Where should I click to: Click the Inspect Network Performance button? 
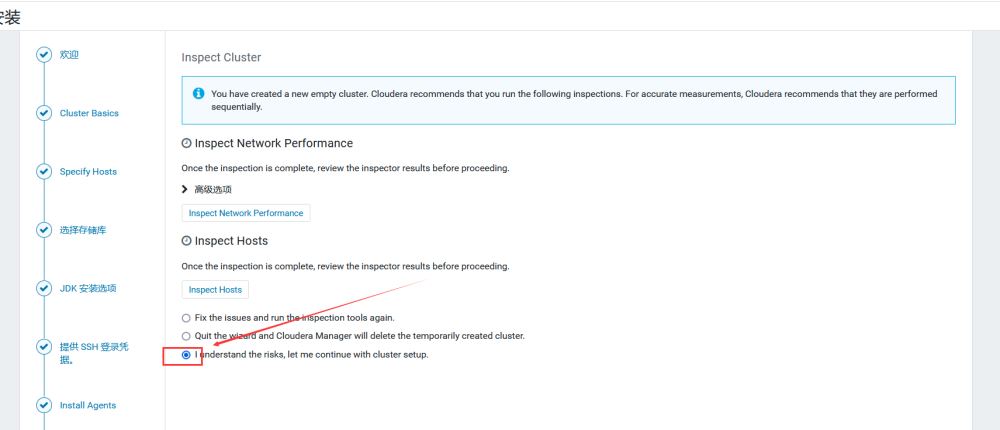tap(246, 213)
